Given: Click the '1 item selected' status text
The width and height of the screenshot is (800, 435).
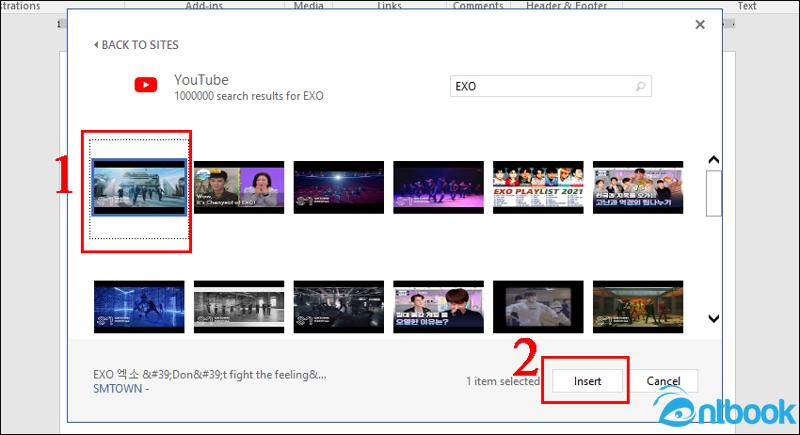Looking at the screenshot, I should point(503,381).
